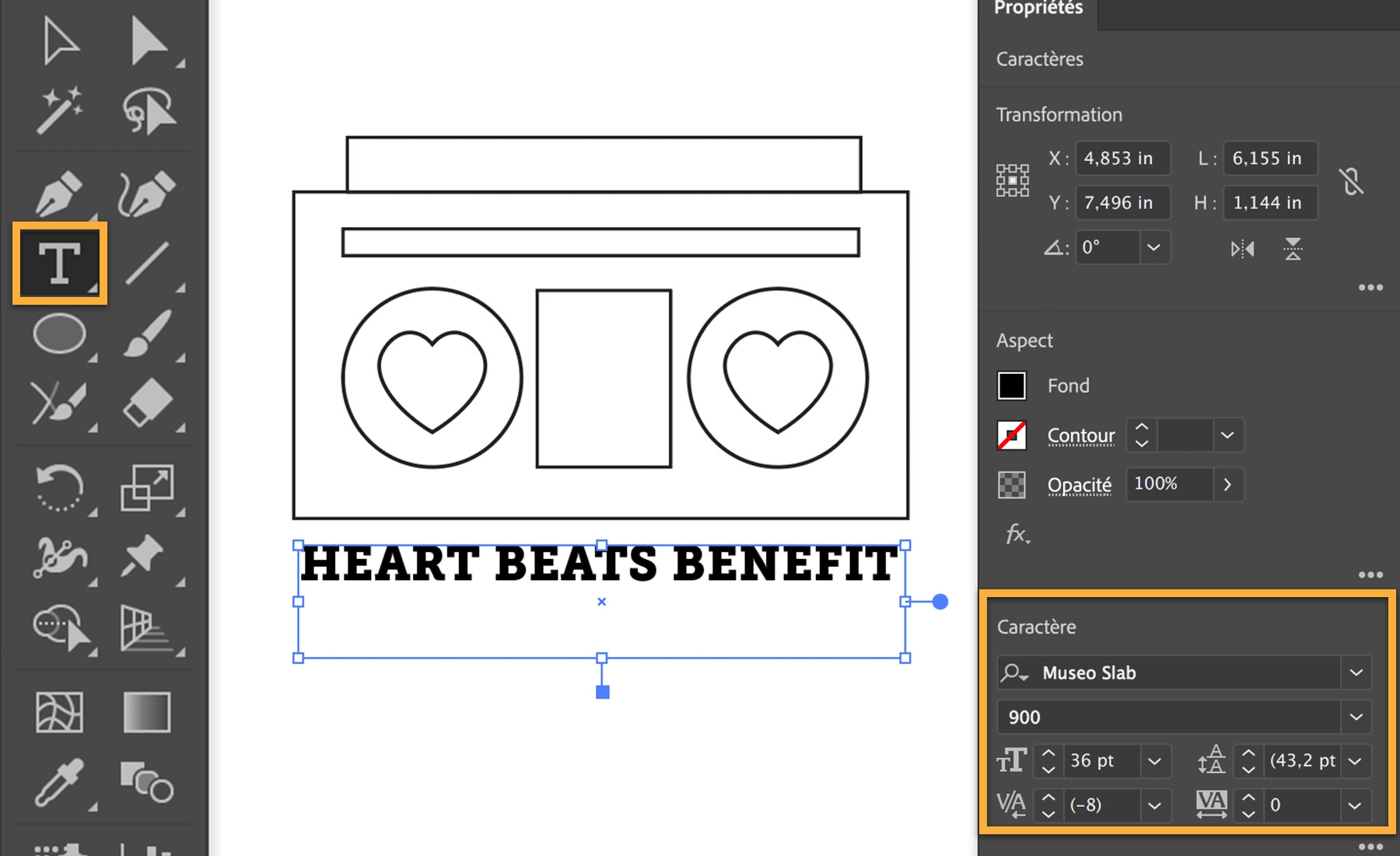The height and width of the screenshot is (856, 1400).
Task: Open the rotation angle dropdown
Action: [x=1153, y=247]
